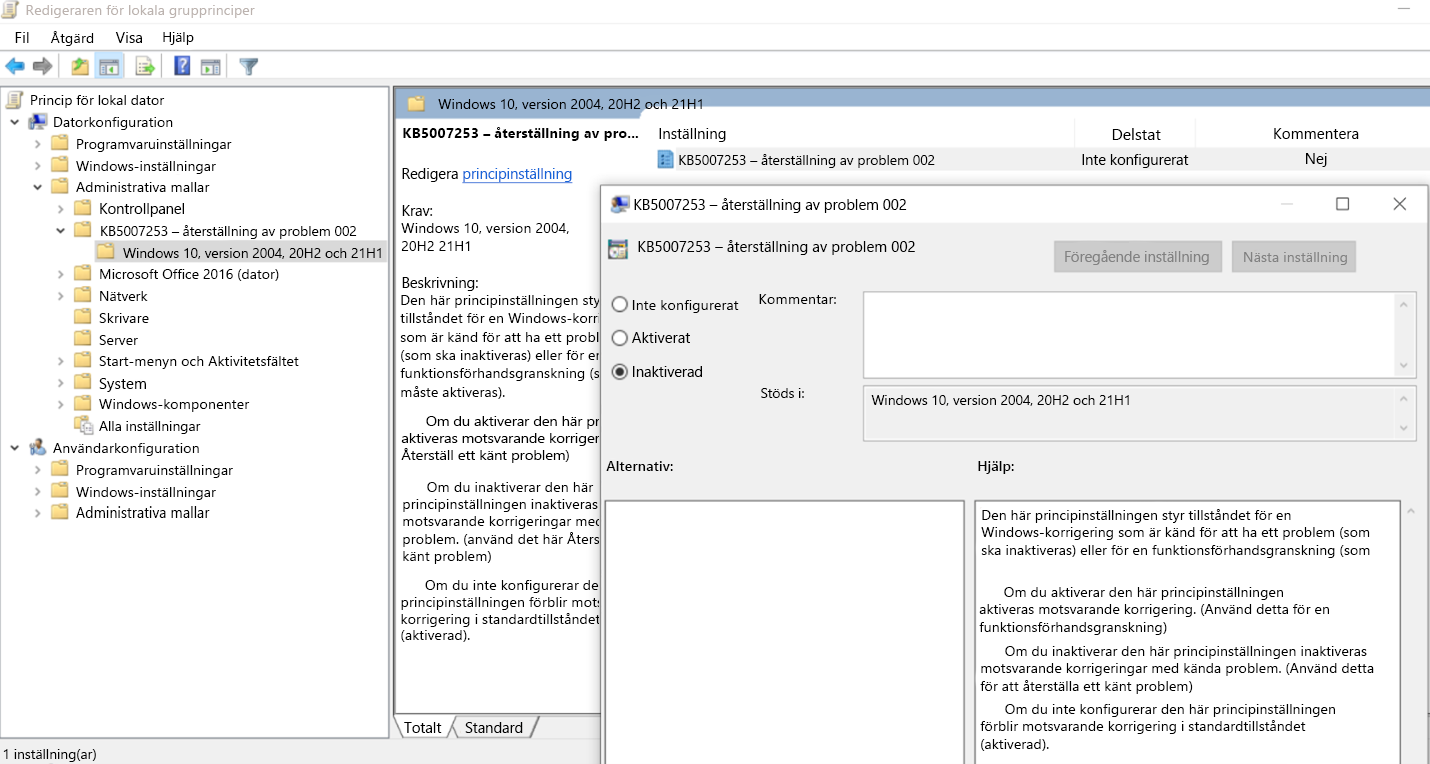Image resolution: width=1430 pixels, height=764 pixels.
Task: Click the computer icon beside Datorkonfiguration
Action: pos(38,122)
